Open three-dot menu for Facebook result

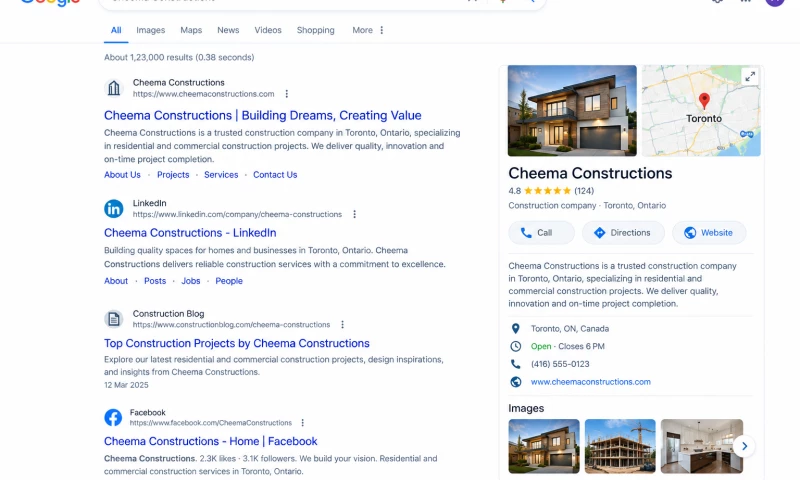click(x=303, y=423)
